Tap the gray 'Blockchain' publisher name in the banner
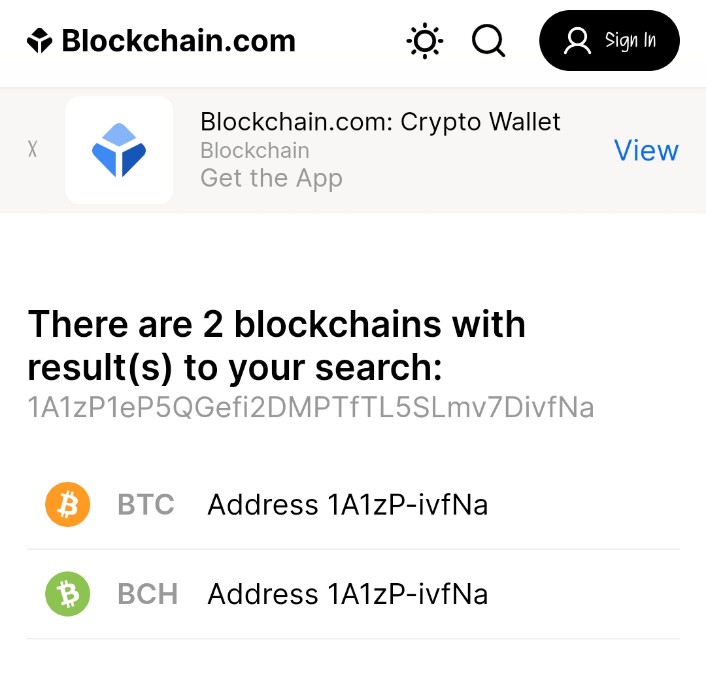 coord(255,151)
